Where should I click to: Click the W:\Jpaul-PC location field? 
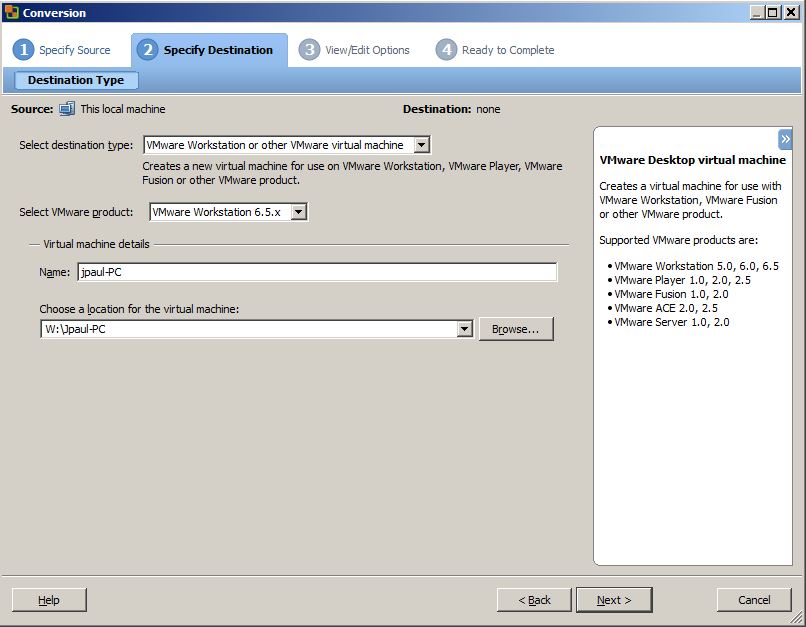coord(257,329)
